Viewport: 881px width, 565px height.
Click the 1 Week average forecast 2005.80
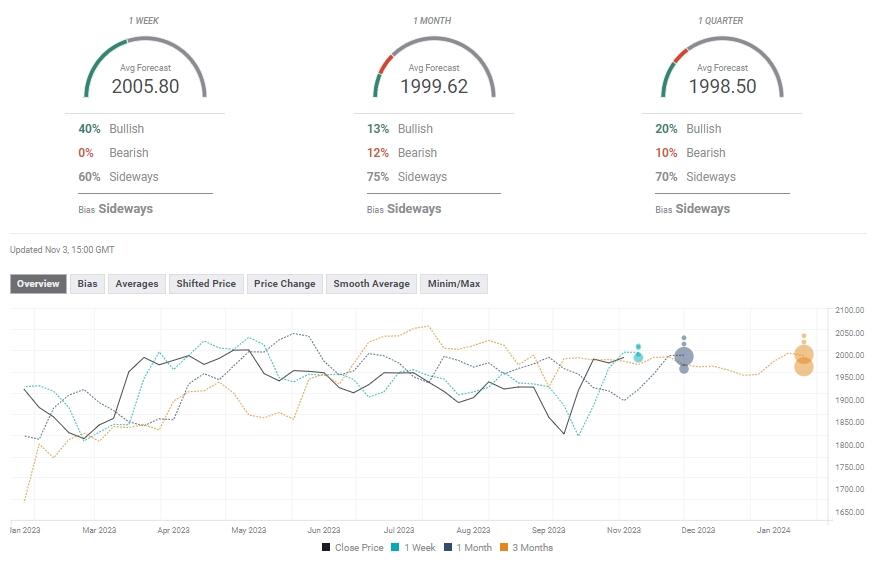[x=145, y=86]
